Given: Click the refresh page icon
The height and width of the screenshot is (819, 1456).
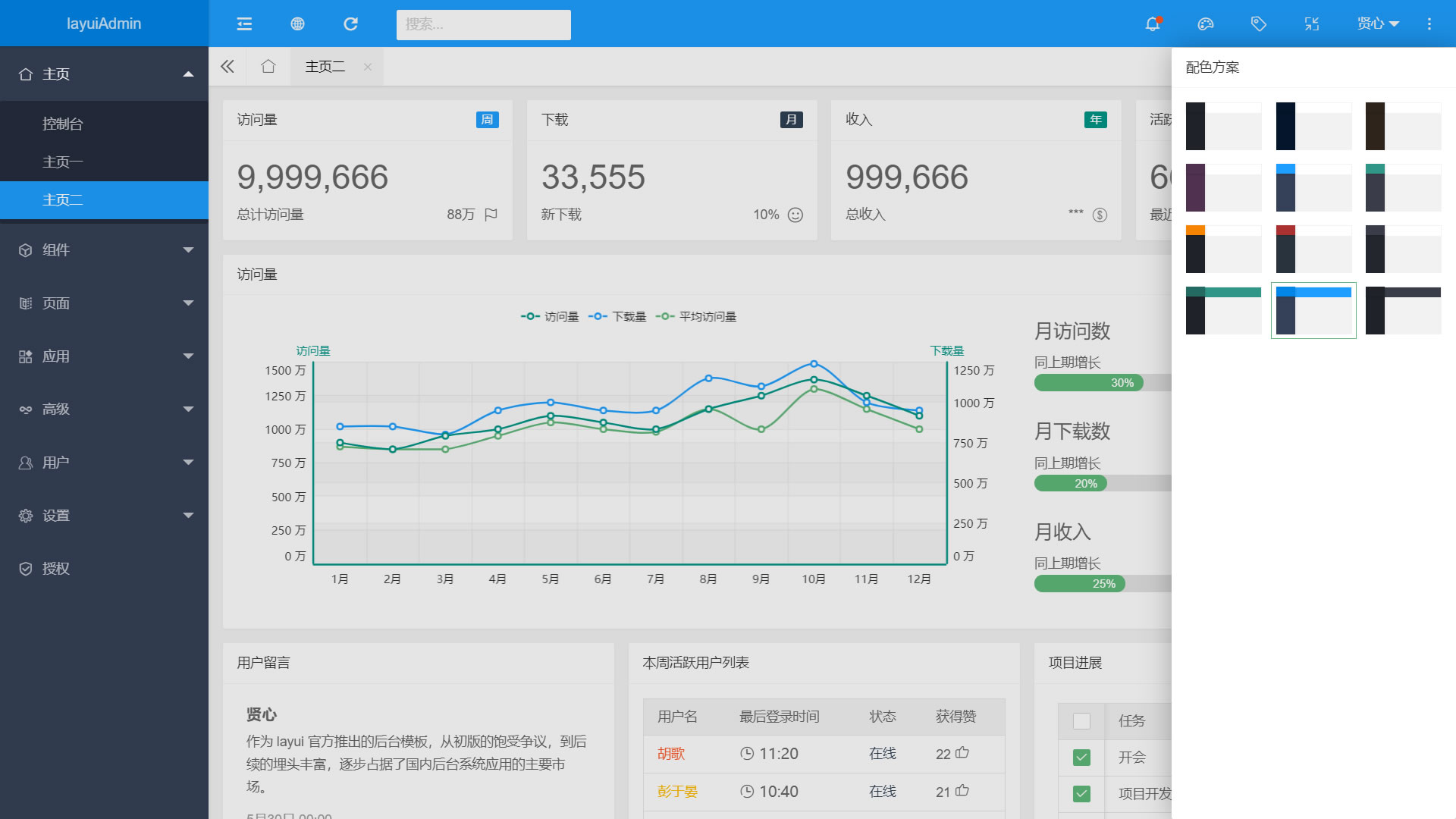Looking at the screenshot, I should pos(350,24).
